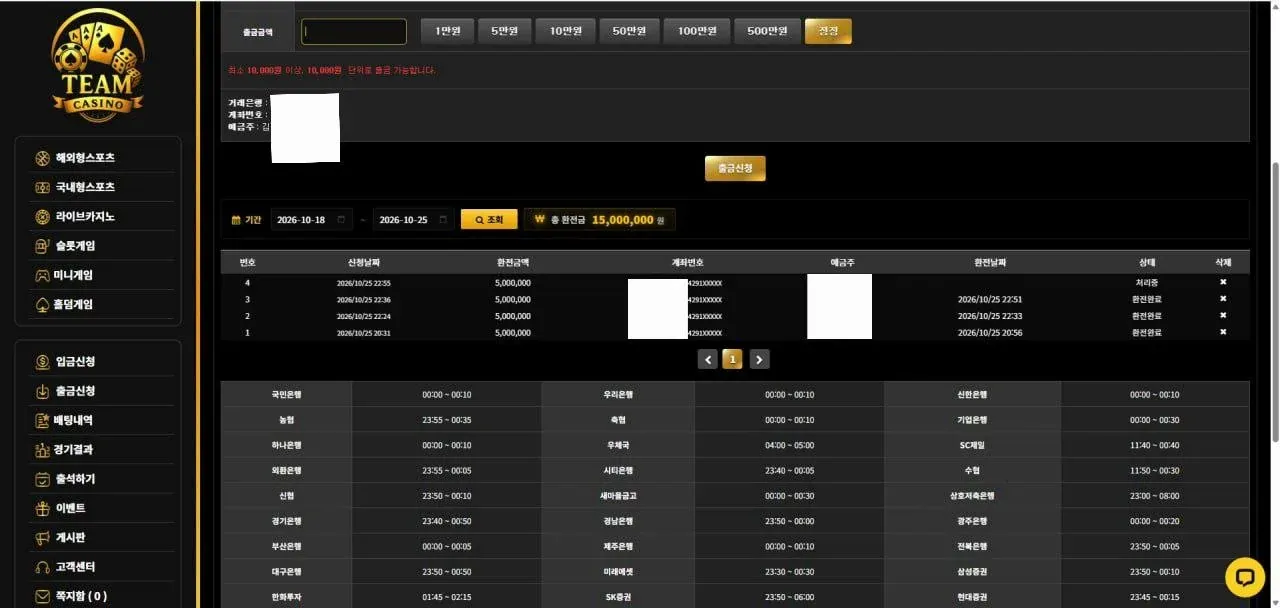Submit the gold 출금신청 button below account info
Screen dimensions: 1280x608
[735, 168]
